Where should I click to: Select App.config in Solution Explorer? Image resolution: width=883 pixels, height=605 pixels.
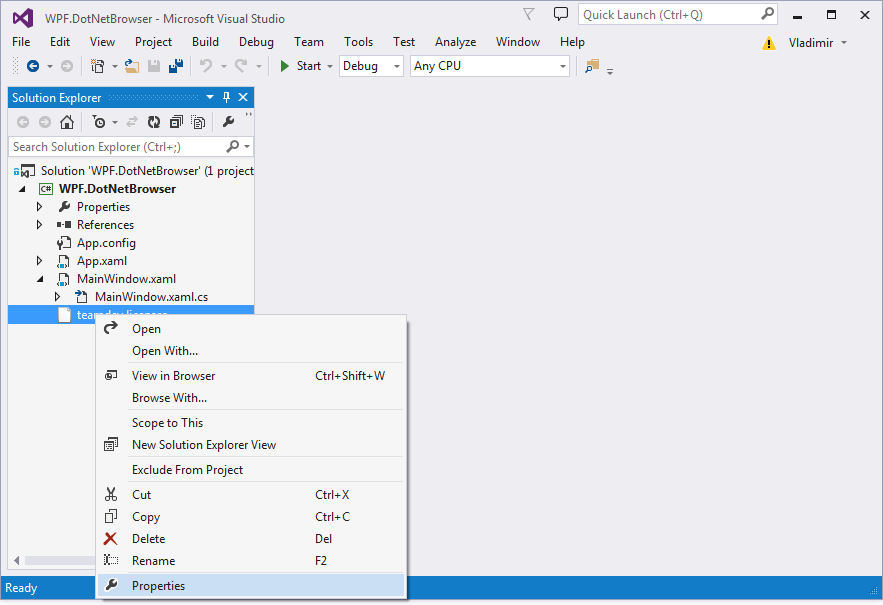(x=106, y=243)
